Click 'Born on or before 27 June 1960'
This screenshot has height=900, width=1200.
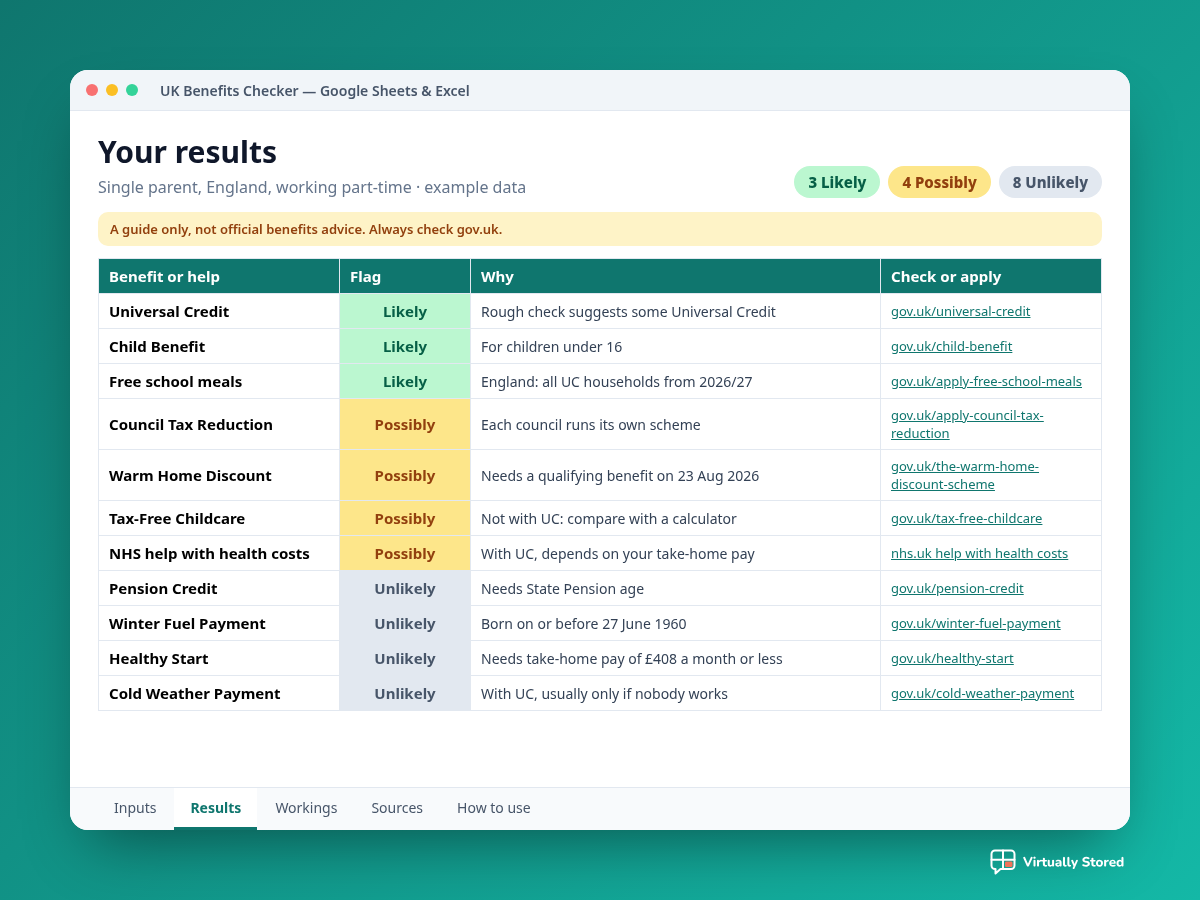click(583, 623)
